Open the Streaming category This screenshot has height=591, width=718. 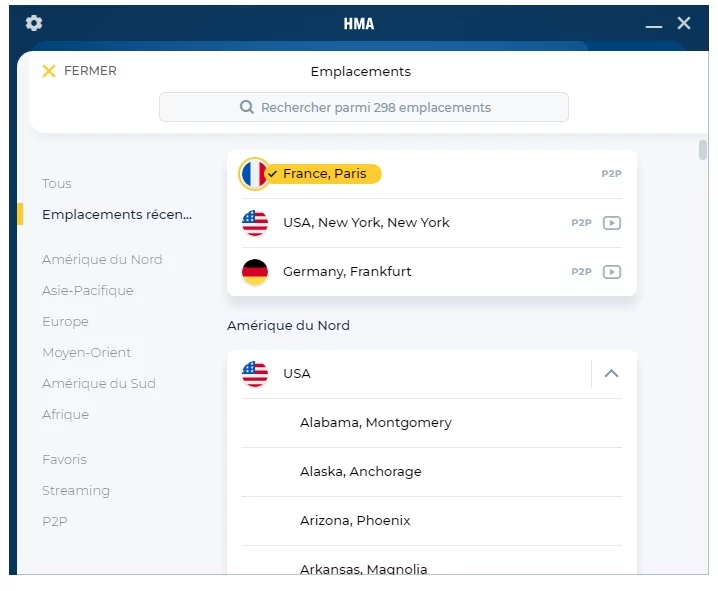[76, 491]
